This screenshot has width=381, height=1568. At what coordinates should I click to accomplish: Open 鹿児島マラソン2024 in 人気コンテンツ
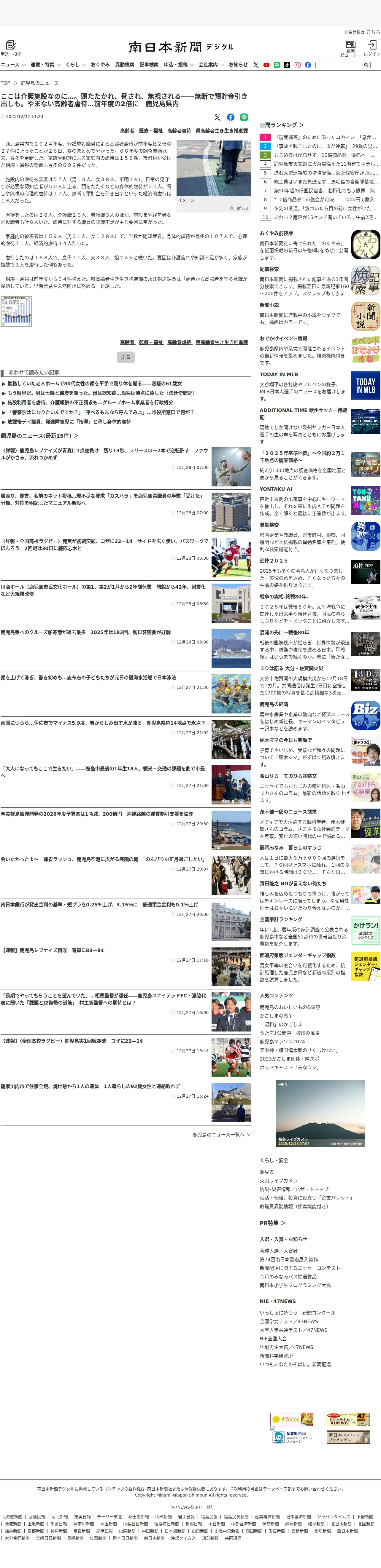point(282,1042)
